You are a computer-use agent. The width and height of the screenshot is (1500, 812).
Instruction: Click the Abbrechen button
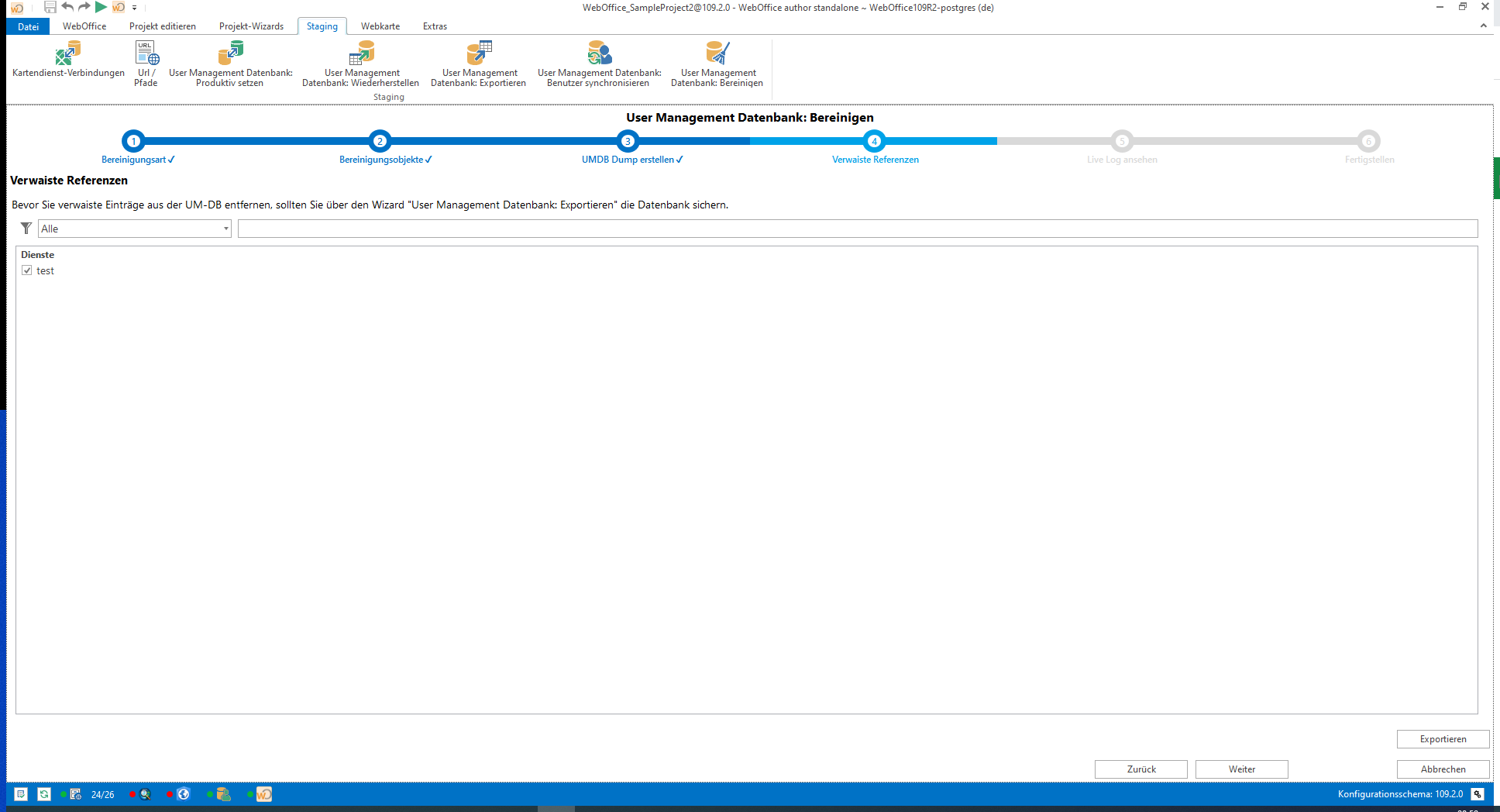(1443, 769)
